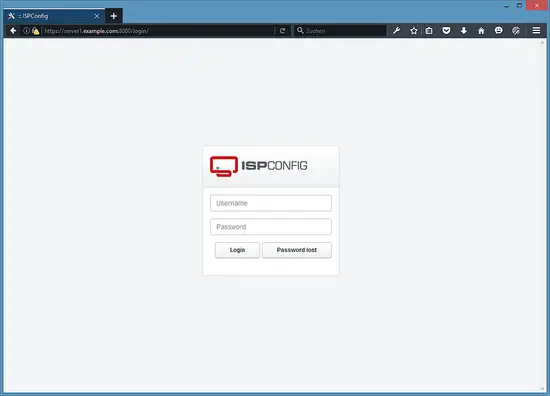Click the scrollbar up arrow
The width and height of the screenshot is (550, 396).
point(543,43)
